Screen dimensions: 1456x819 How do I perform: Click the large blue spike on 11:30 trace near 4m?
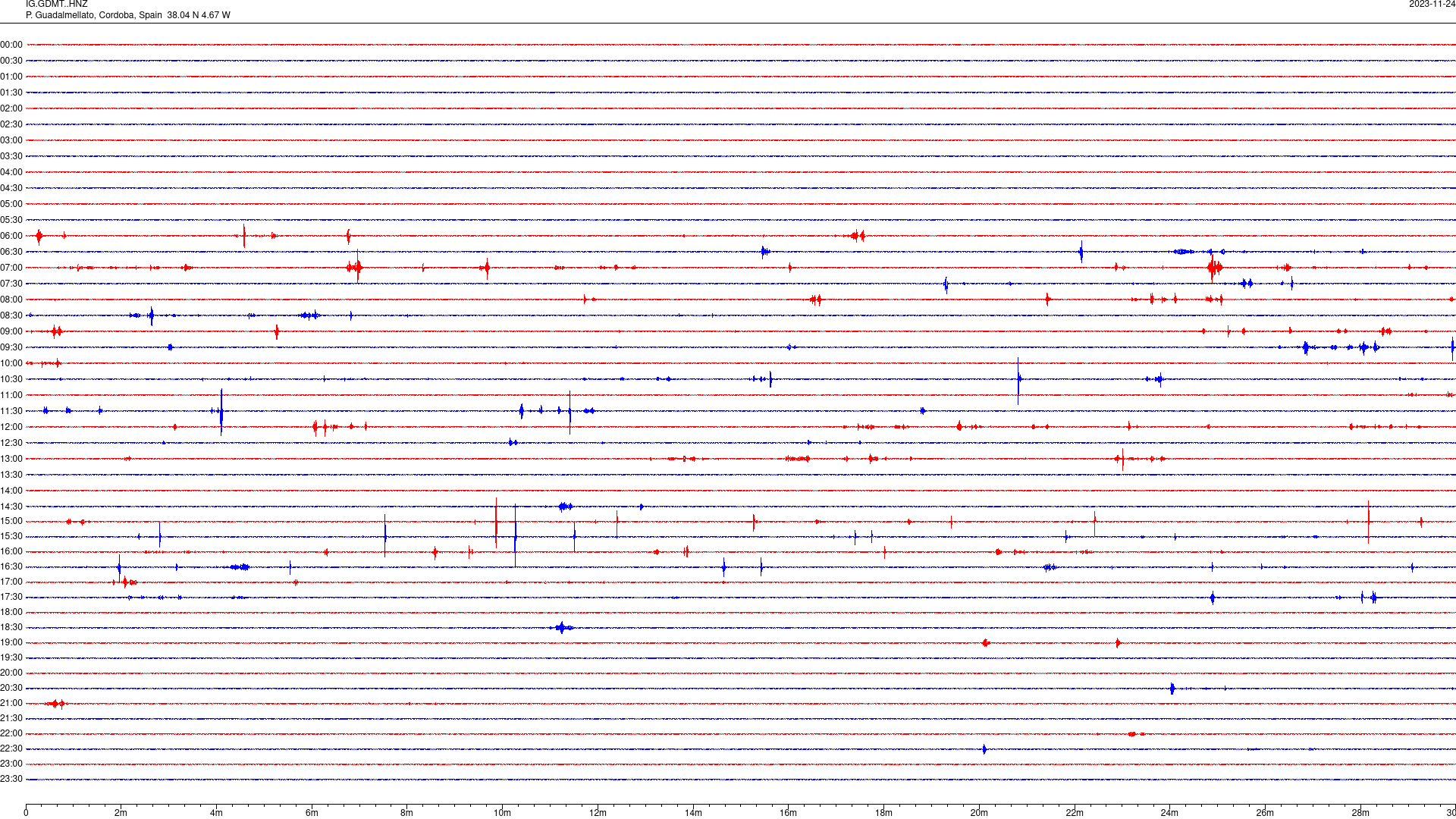[x=221, y=412]
